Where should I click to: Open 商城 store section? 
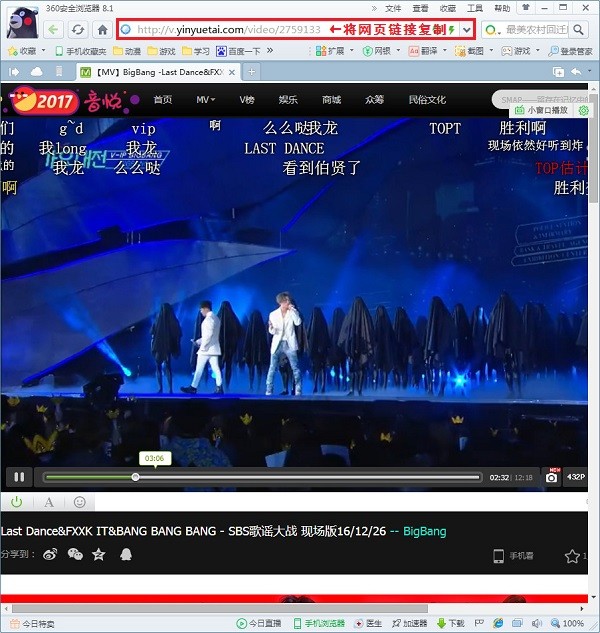[331, 100]
